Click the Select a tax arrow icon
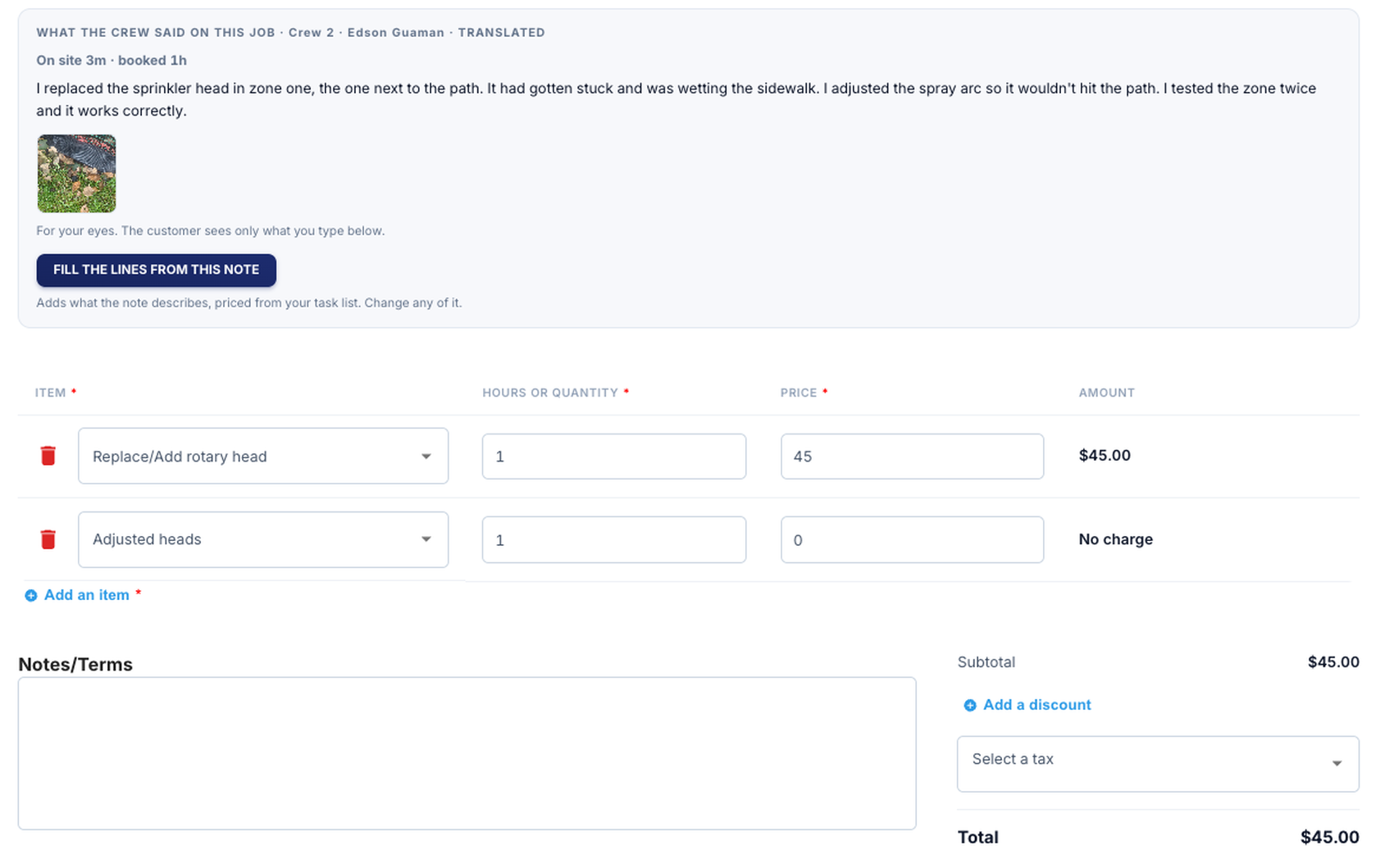 coord(1337,764)
